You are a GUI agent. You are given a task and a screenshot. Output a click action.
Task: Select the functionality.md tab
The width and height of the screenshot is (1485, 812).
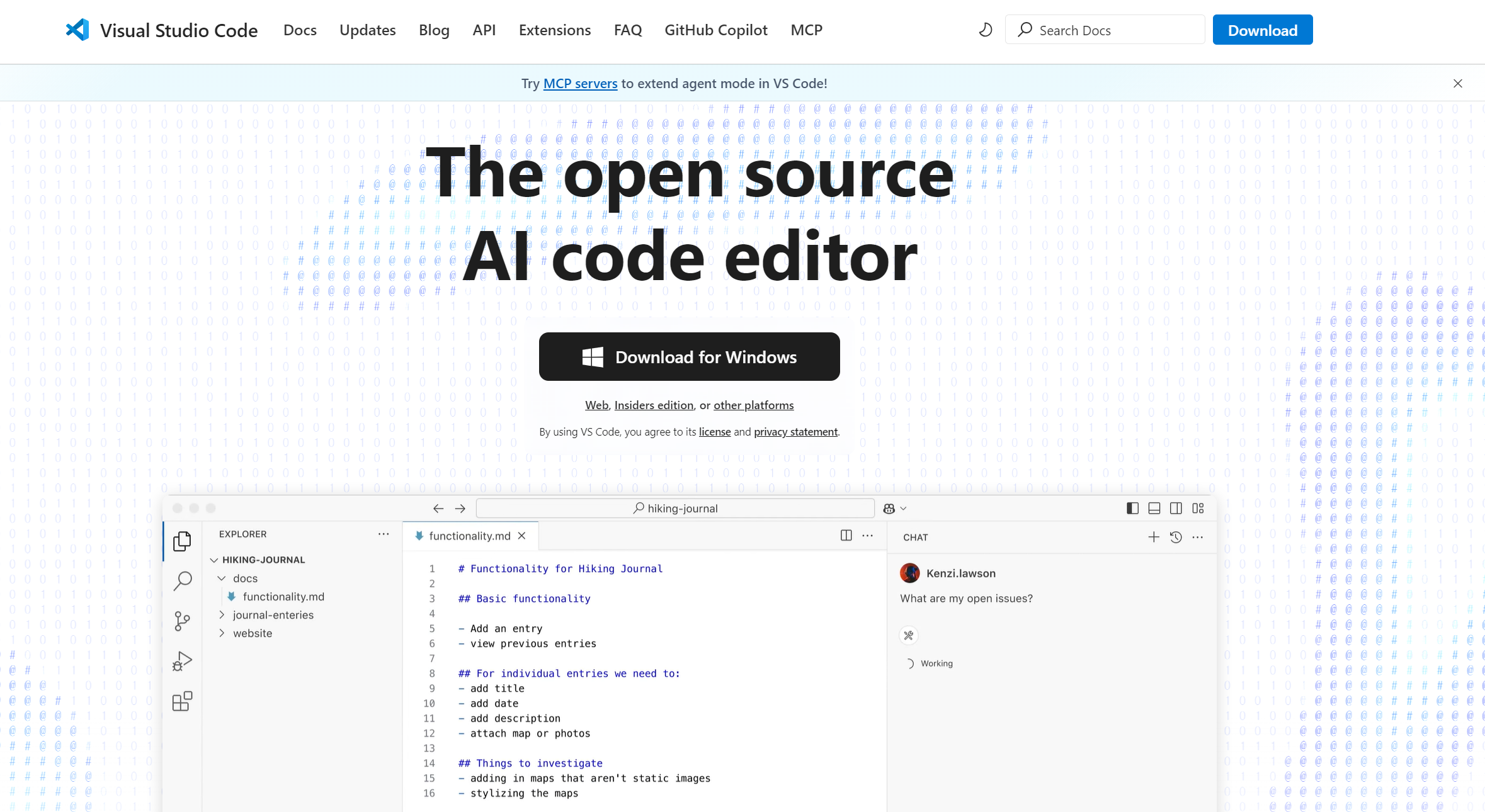469,536
